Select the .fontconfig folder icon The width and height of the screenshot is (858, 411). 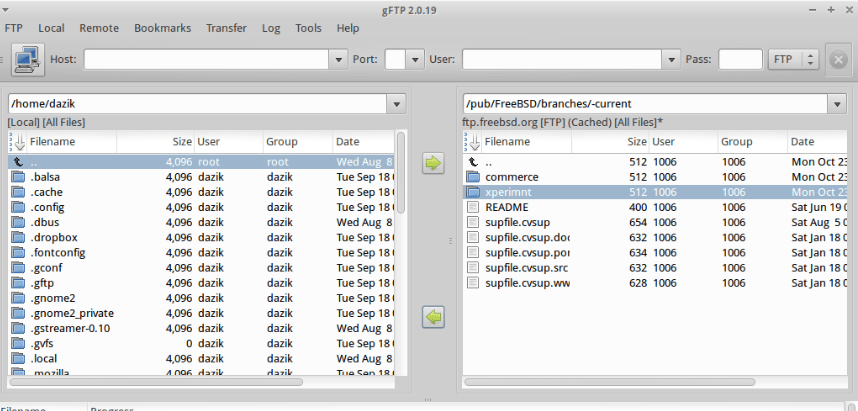(19, 253)
